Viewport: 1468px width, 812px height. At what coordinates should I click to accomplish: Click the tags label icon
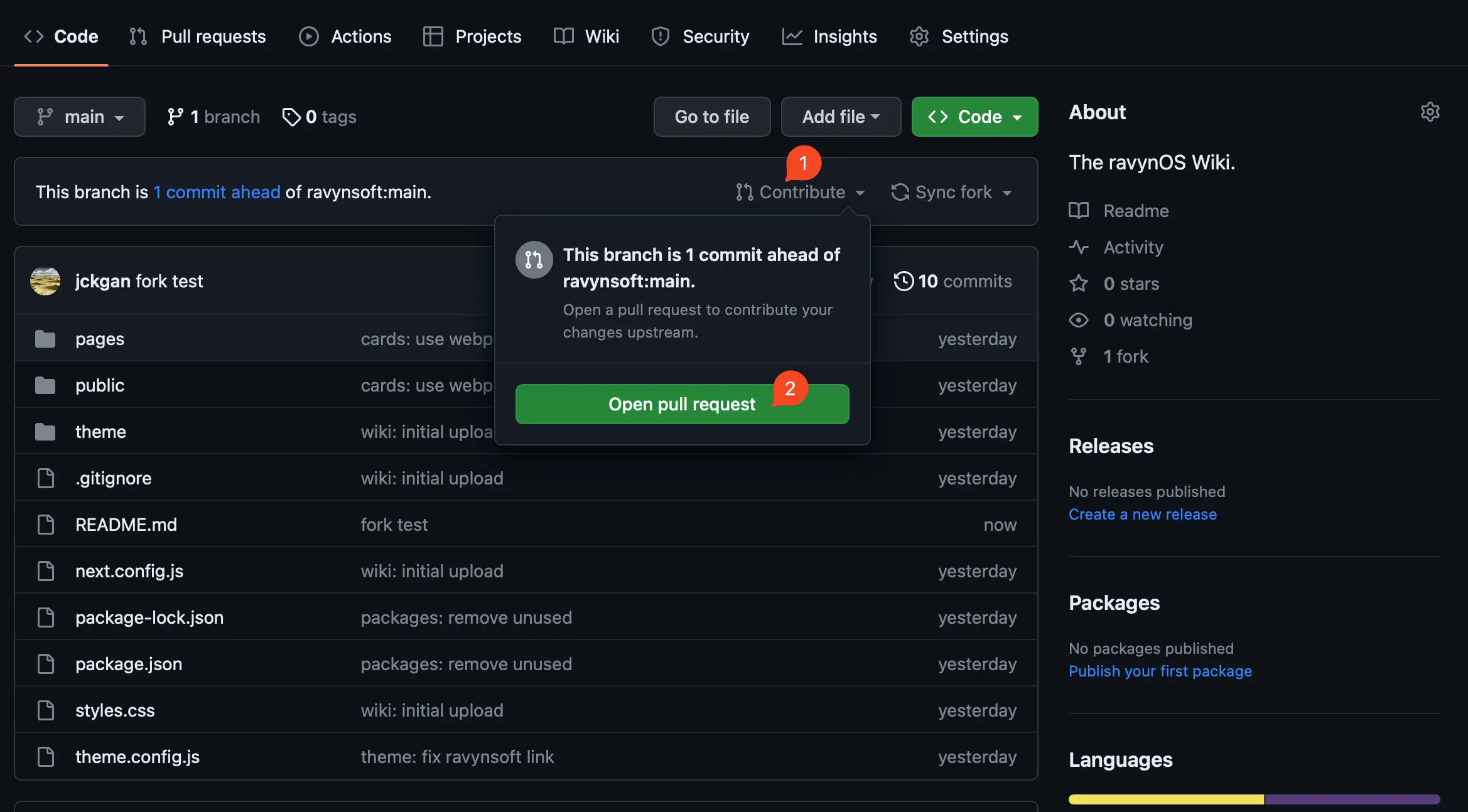click(x=291, y=117)
